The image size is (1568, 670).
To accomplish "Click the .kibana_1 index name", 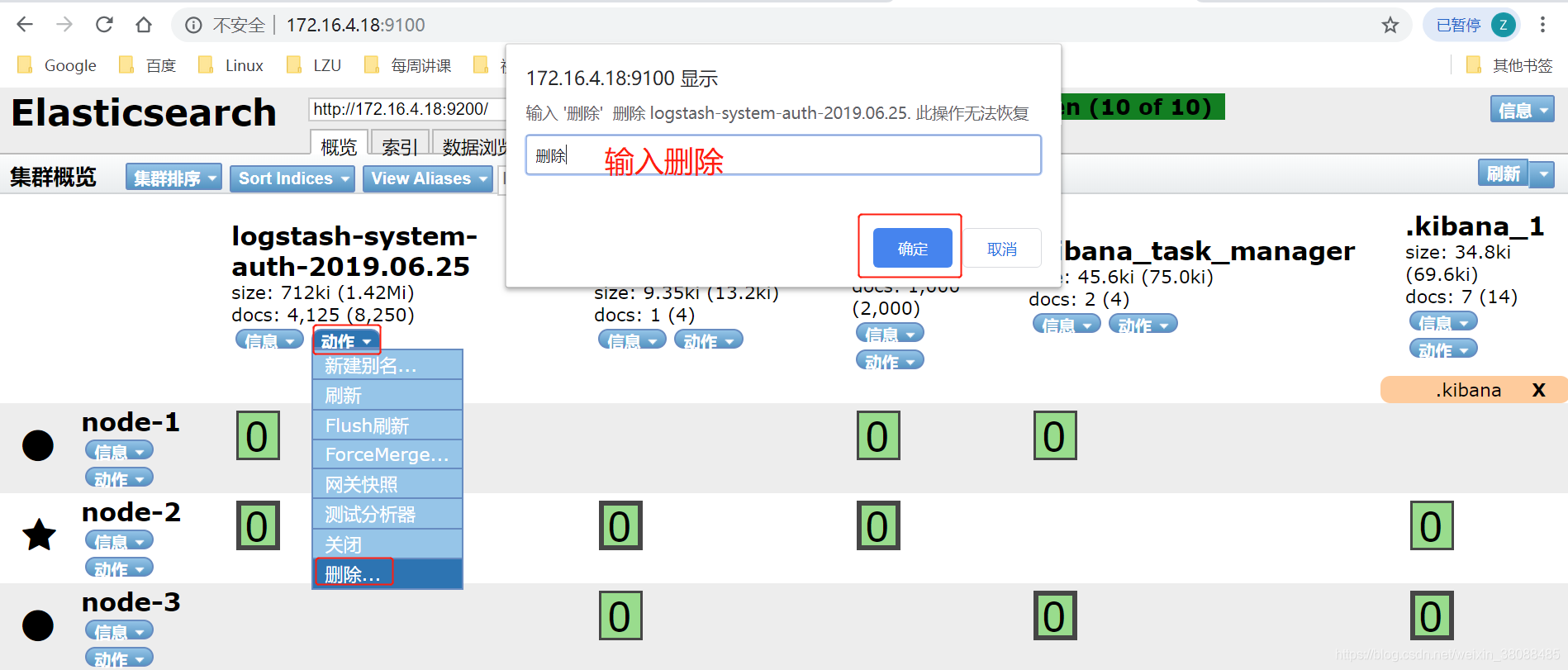I will [x=1475, y=226].
